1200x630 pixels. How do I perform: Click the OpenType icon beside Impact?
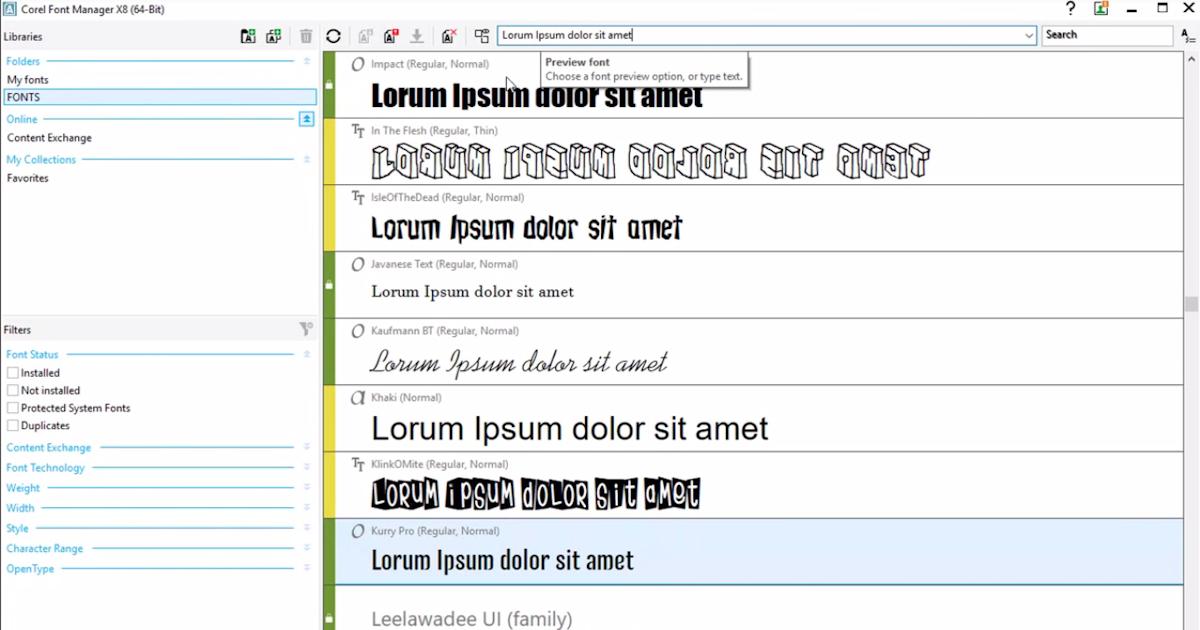[358, 64]
